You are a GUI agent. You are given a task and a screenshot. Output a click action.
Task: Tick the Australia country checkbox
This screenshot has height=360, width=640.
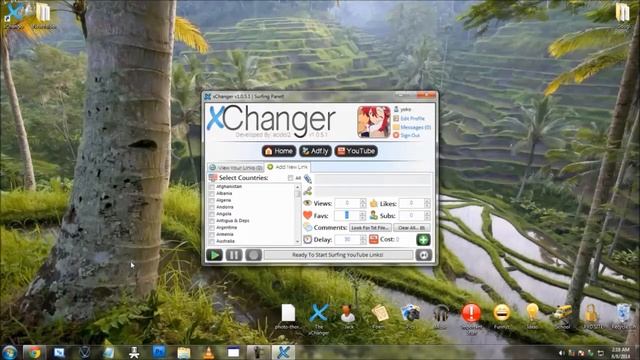pyautogui.click(x=211, y=241)
